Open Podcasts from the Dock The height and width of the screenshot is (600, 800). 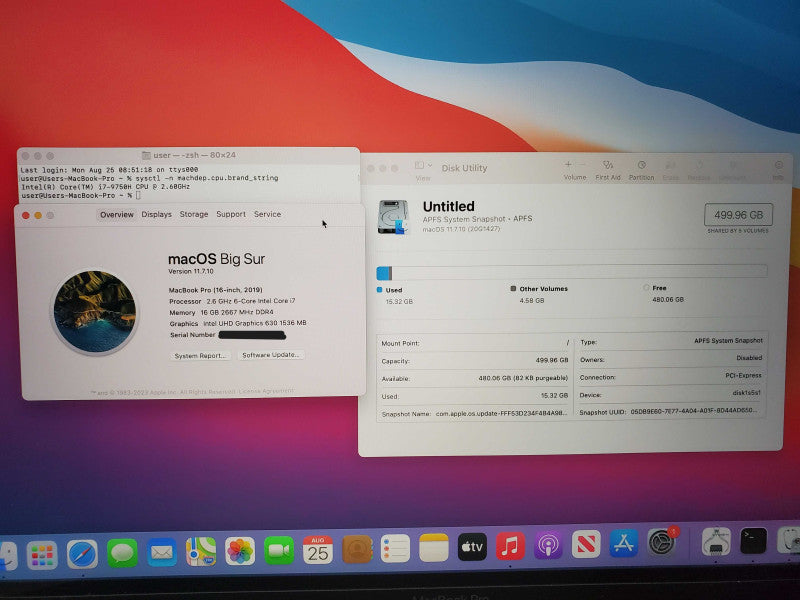pyautogui.click(x=548, y=545)
